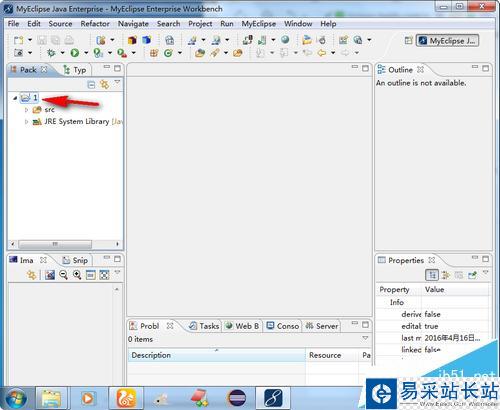Open the media player taskbar icon

click(x=88, y=398)
